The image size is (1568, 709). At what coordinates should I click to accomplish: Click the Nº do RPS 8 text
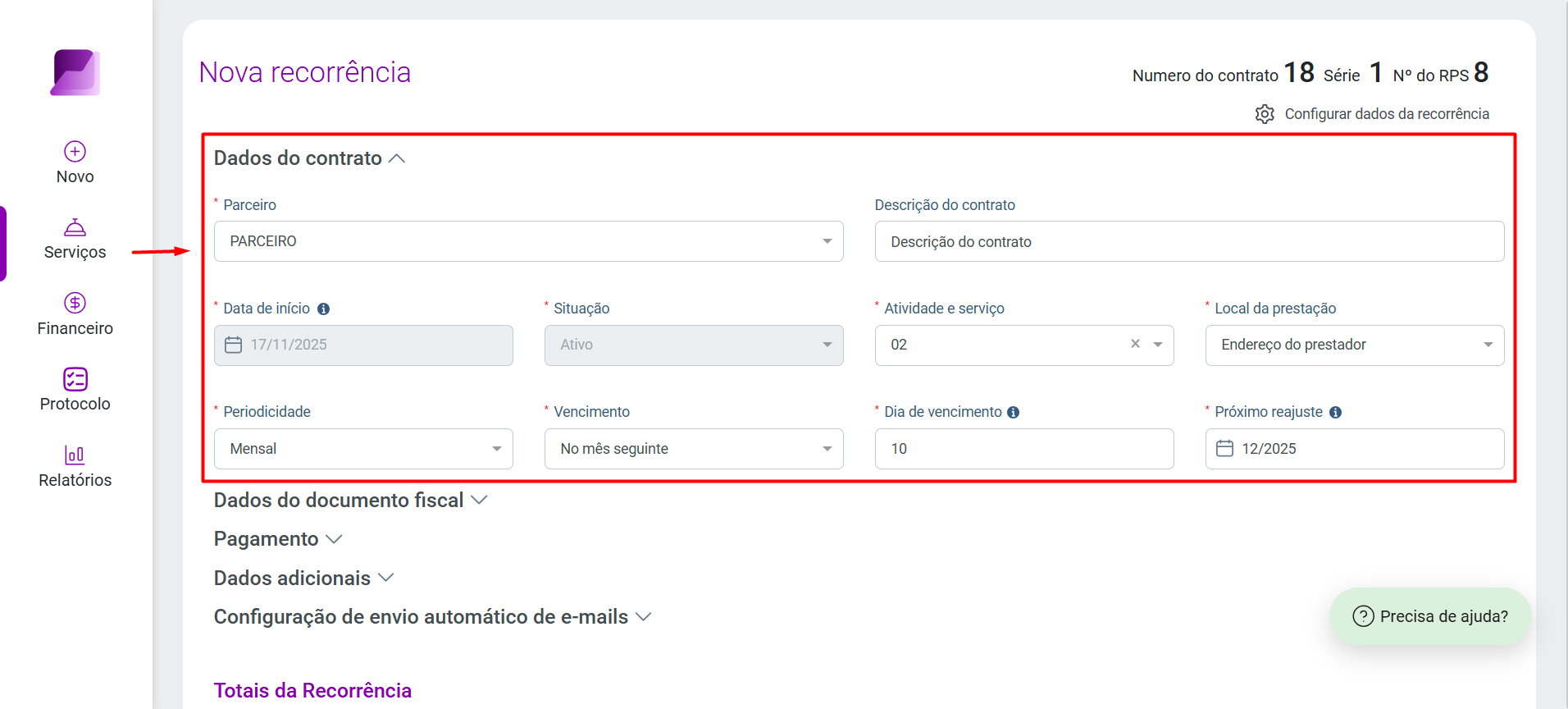pos(1441,73)
